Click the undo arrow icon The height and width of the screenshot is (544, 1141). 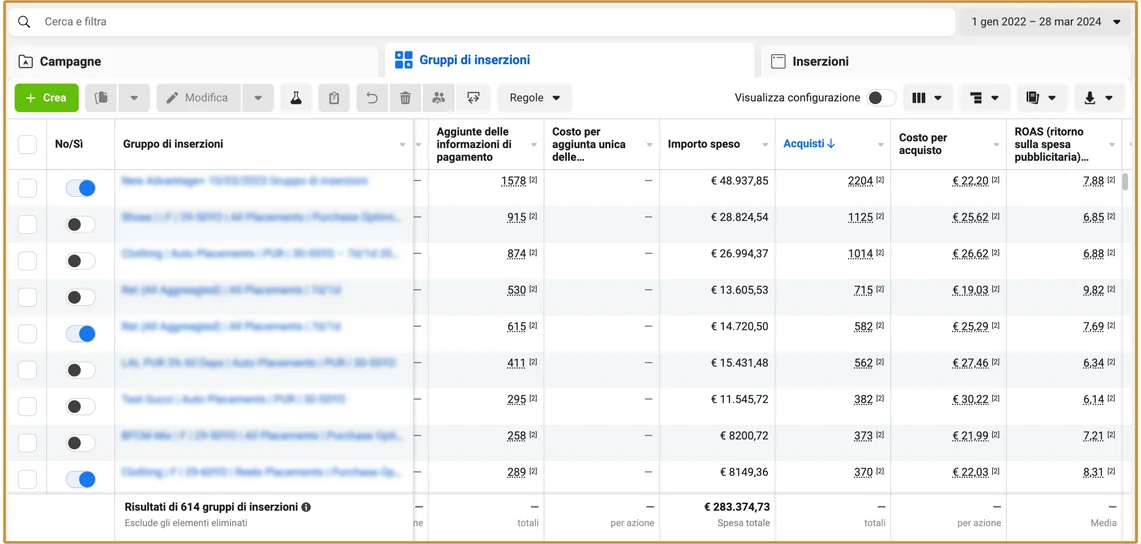(372, 97)
